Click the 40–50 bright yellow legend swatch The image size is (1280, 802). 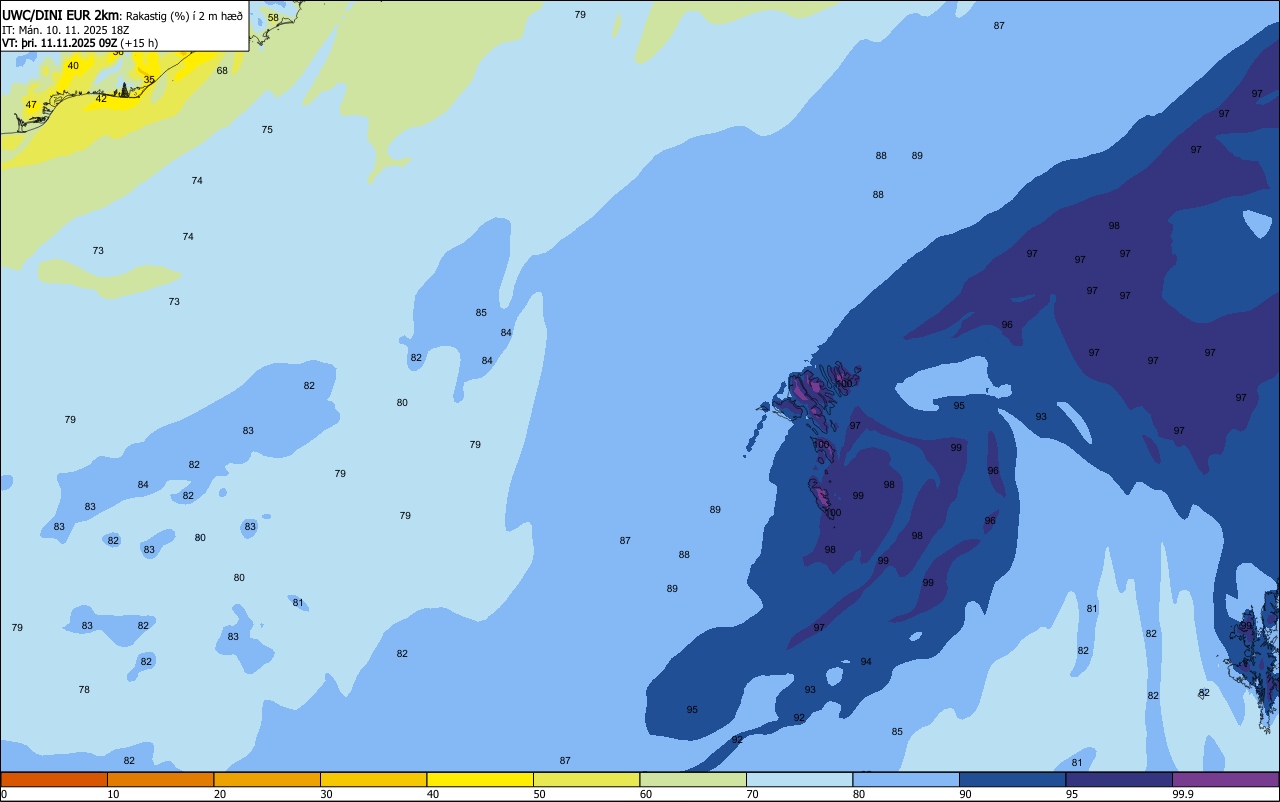(480, 779)
